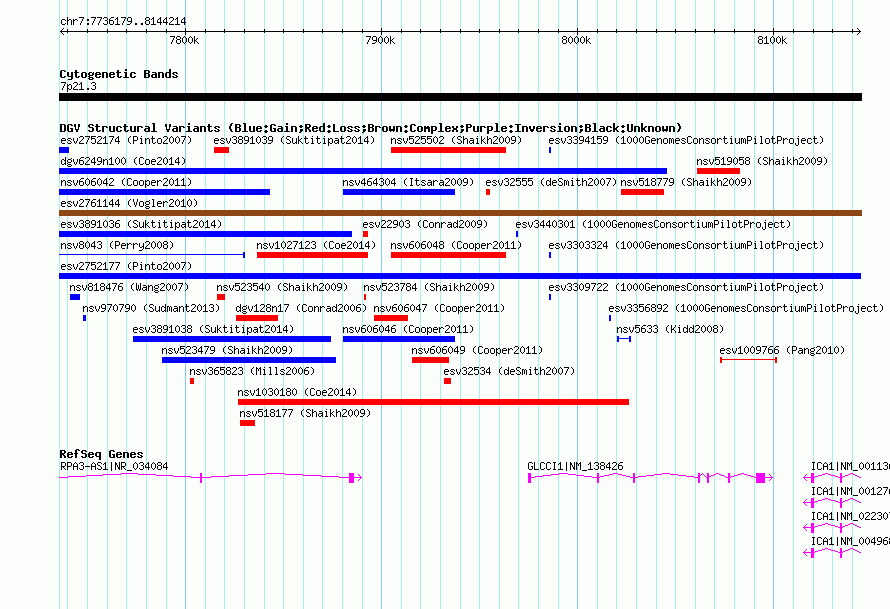Image resolution: width=890 pixels, height=609 pixels.
Task: Select the GLCCI1|NM_138426 gene label
Action: click(575, 467)
